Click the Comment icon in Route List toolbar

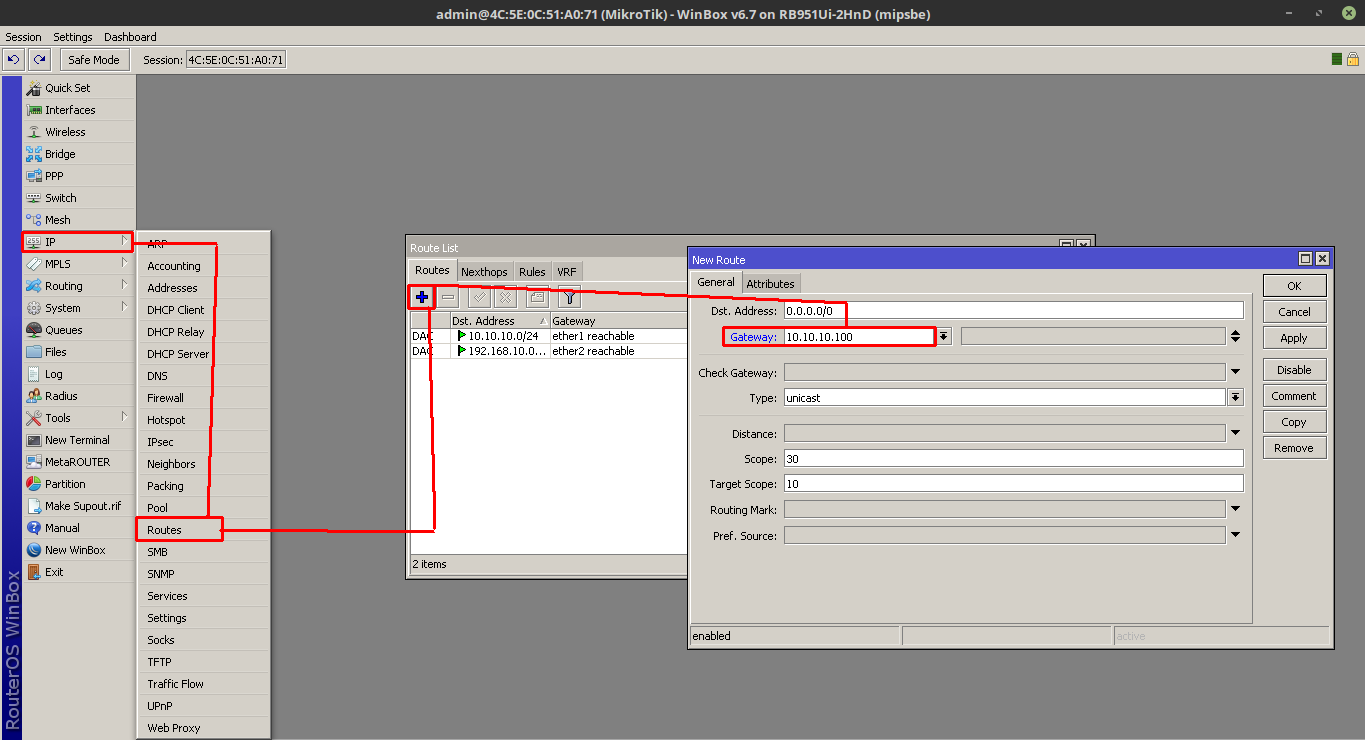(537, 297)
